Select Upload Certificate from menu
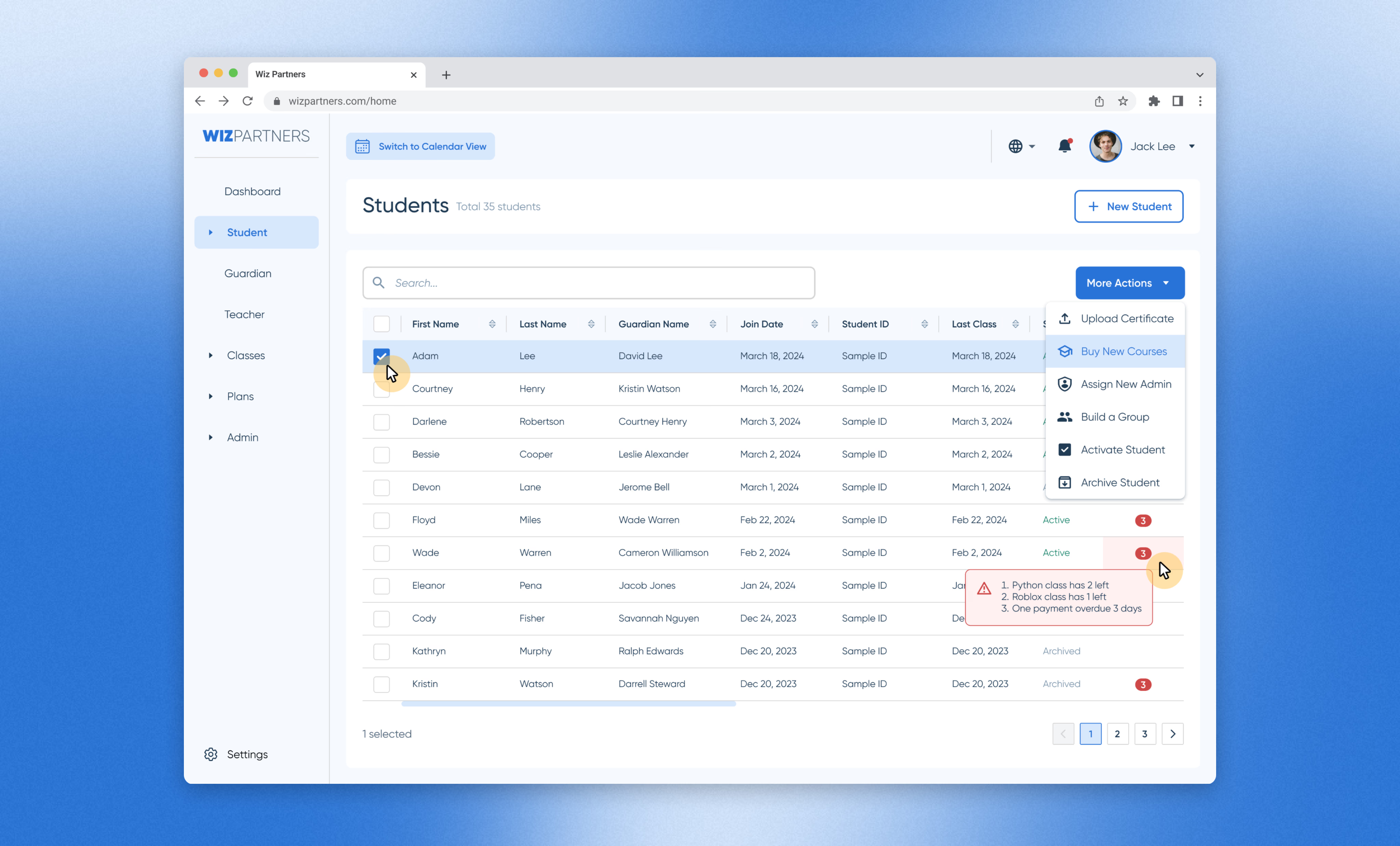The width and height of the screenshot is (1400, 846). [x=1115, y=318]
